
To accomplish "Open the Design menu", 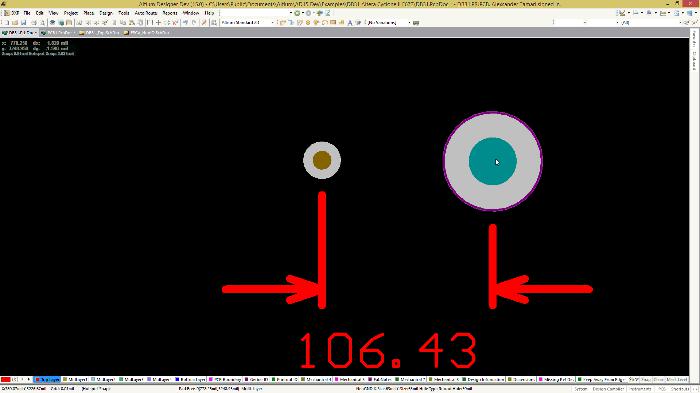I will click(106, 13).
